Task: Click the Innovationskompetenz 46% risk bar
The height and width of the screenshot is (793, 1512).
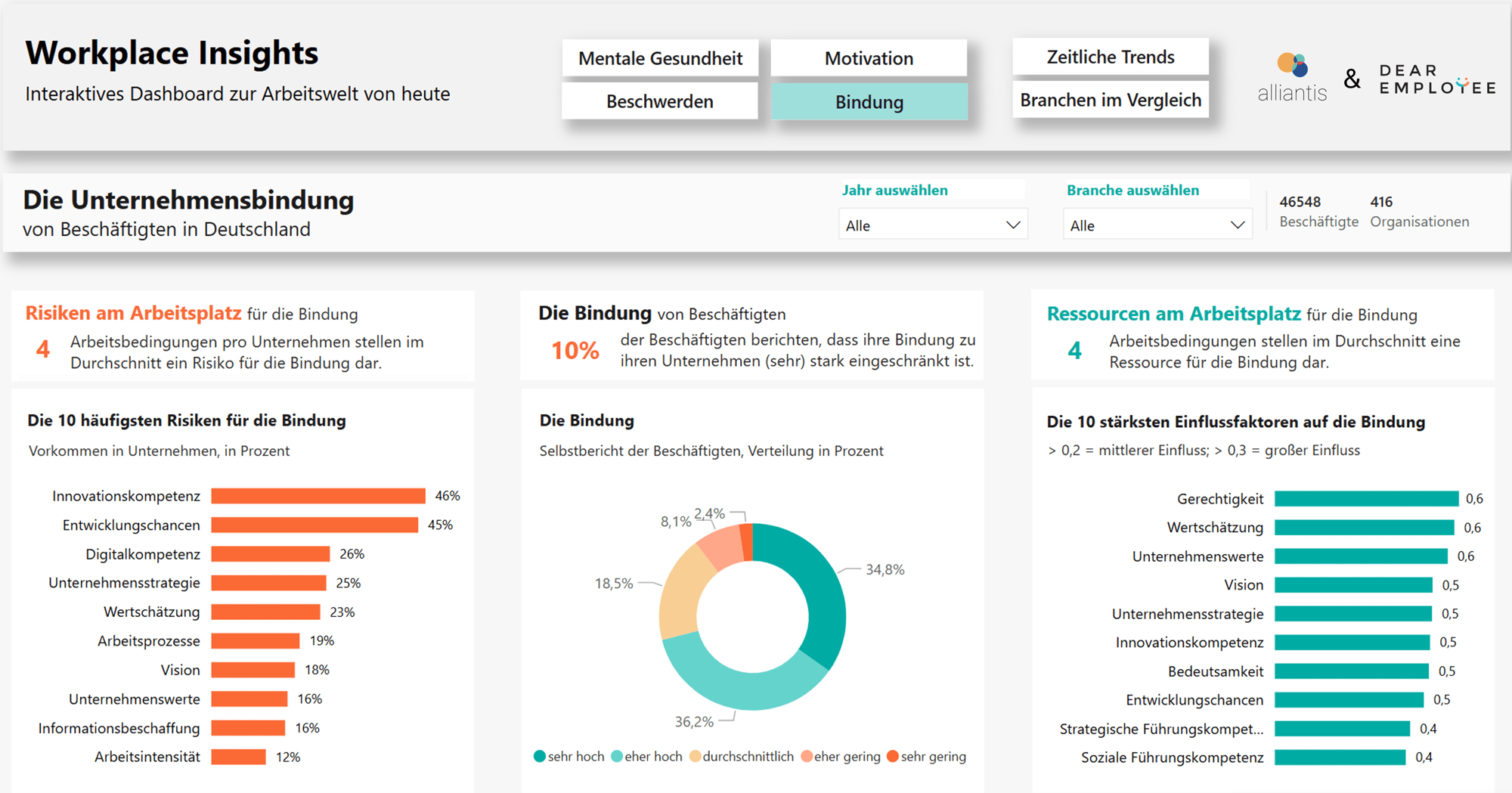Action: pos(318,496)
